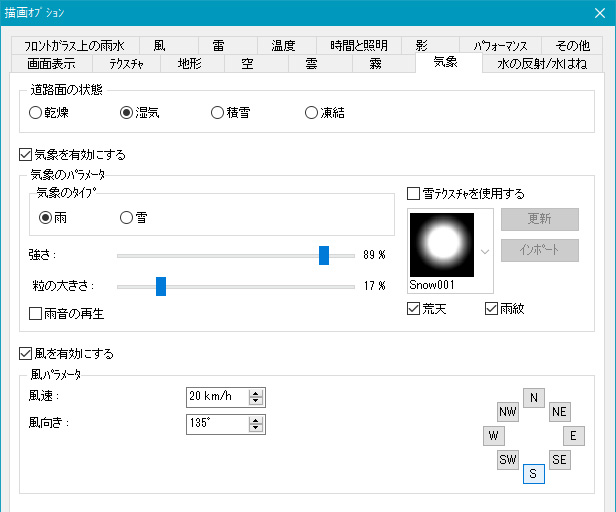This screenshot has height=512, width=616.
Task: Select the 雪 weather type radio button
Action: click(x=127, y=217)
